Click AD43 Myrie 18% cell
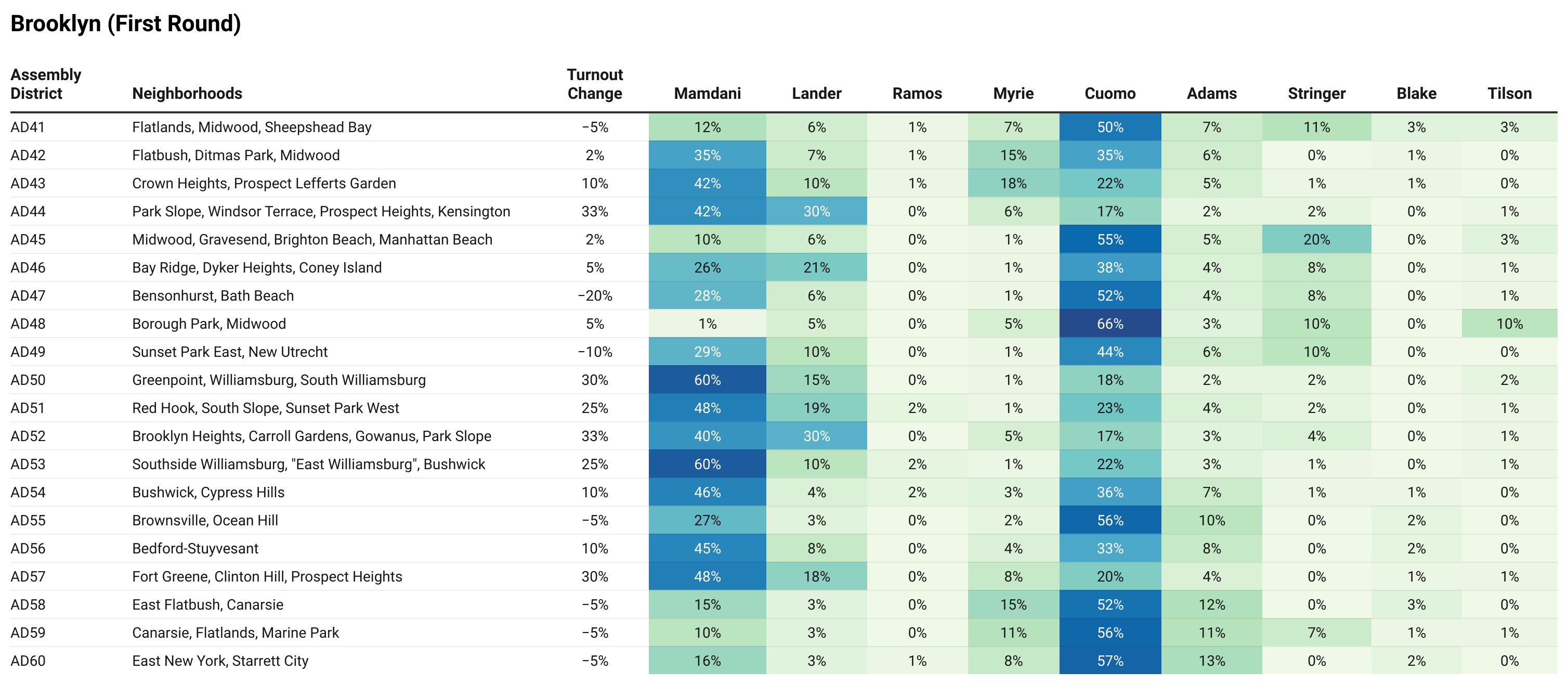Viewport: 1568px width, 684px height. (x=1013, y=183)
